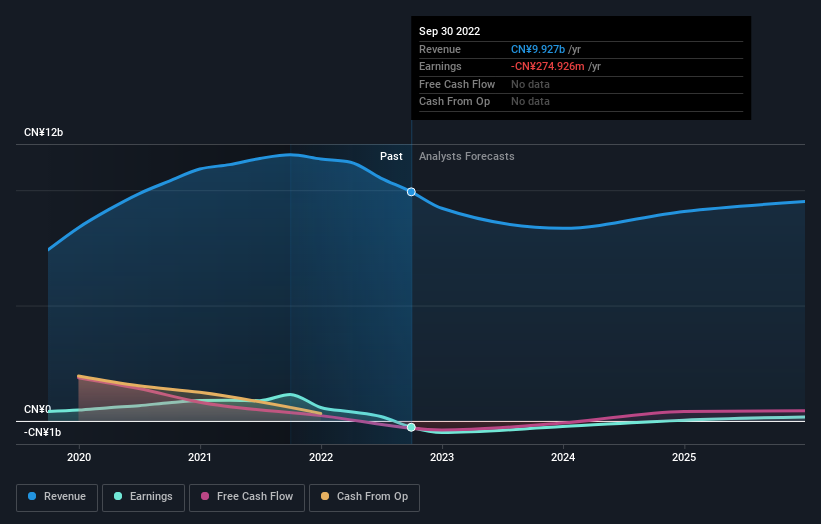Click the CN¥0 y-axis label

(x=38, y=409)
